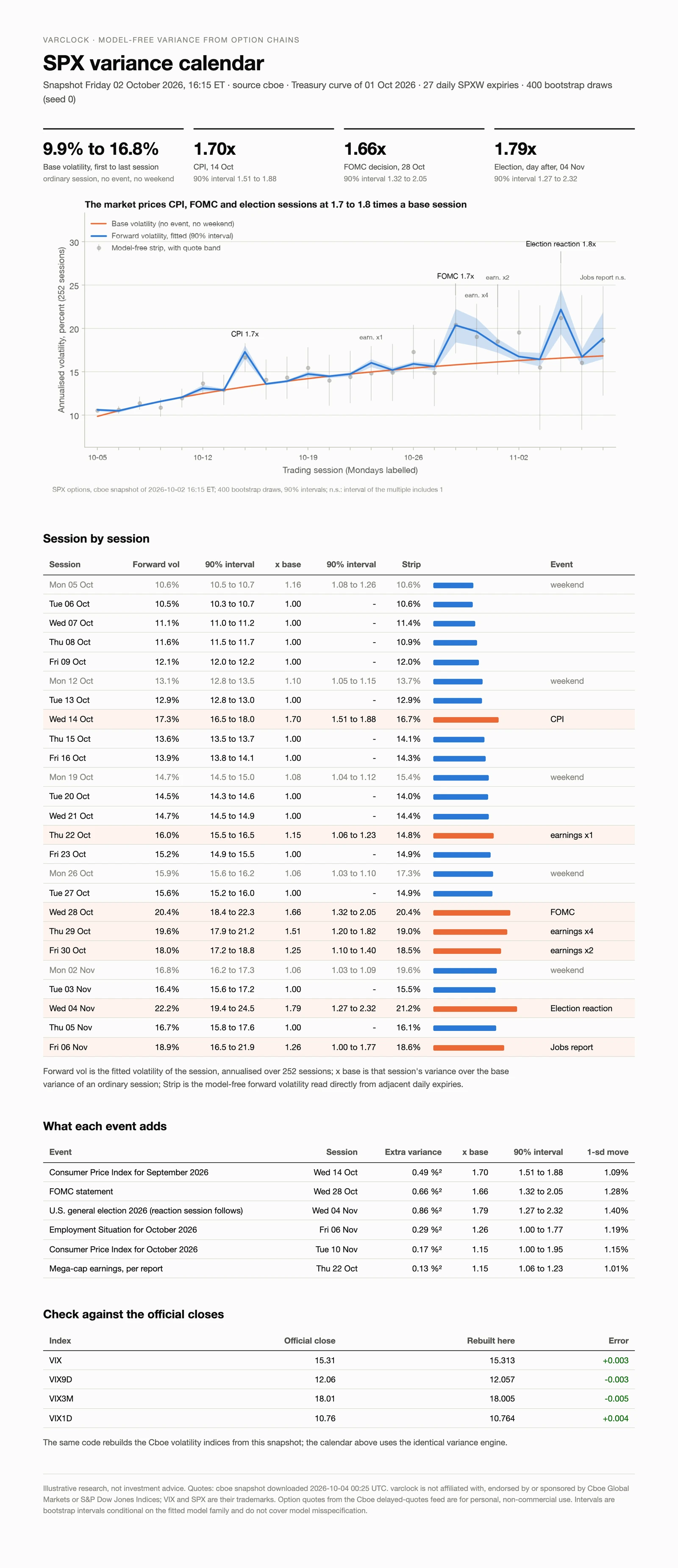Screen dimensions: 678x1568
Task: Click the "Extra variance" column header
Action: [413, 1152]
